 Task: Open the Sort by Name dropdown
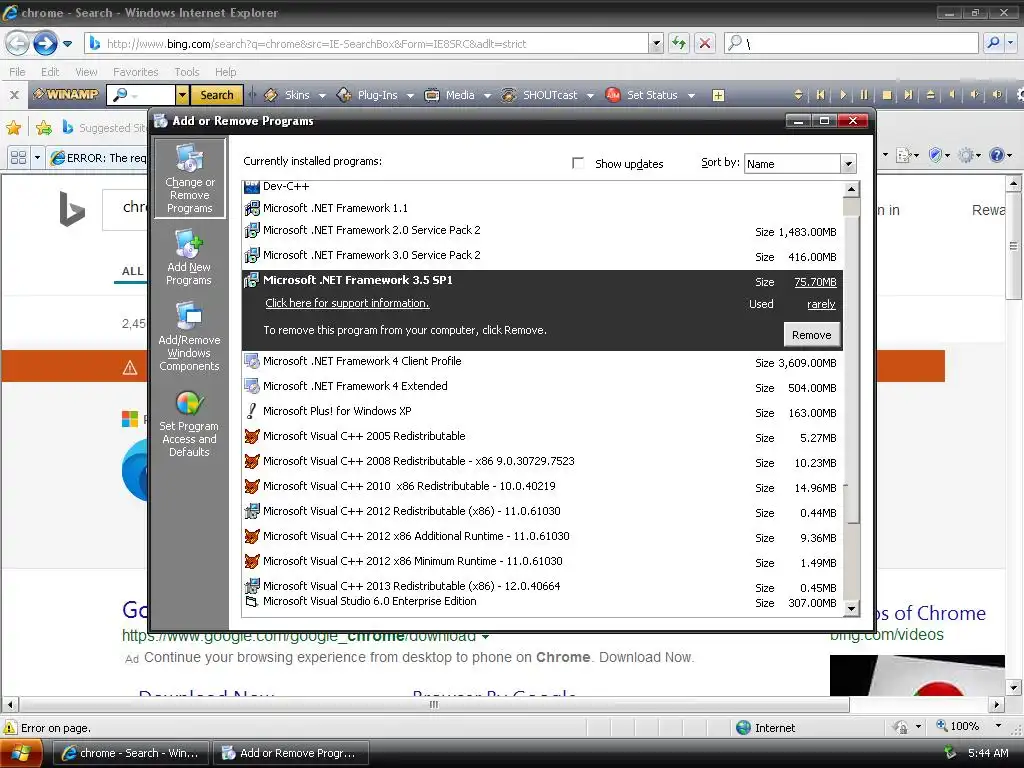click(x=848, y=164)
